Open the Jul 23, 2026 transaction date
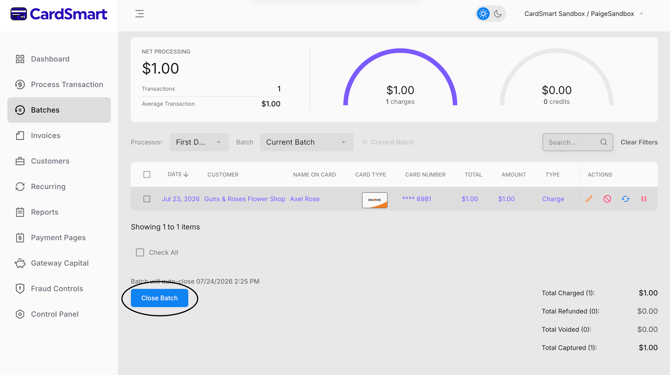 180,199
